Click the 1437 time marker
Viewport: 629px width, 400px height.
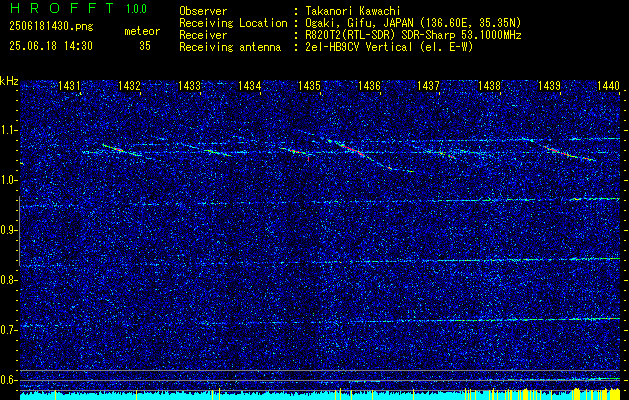point(428,85)
